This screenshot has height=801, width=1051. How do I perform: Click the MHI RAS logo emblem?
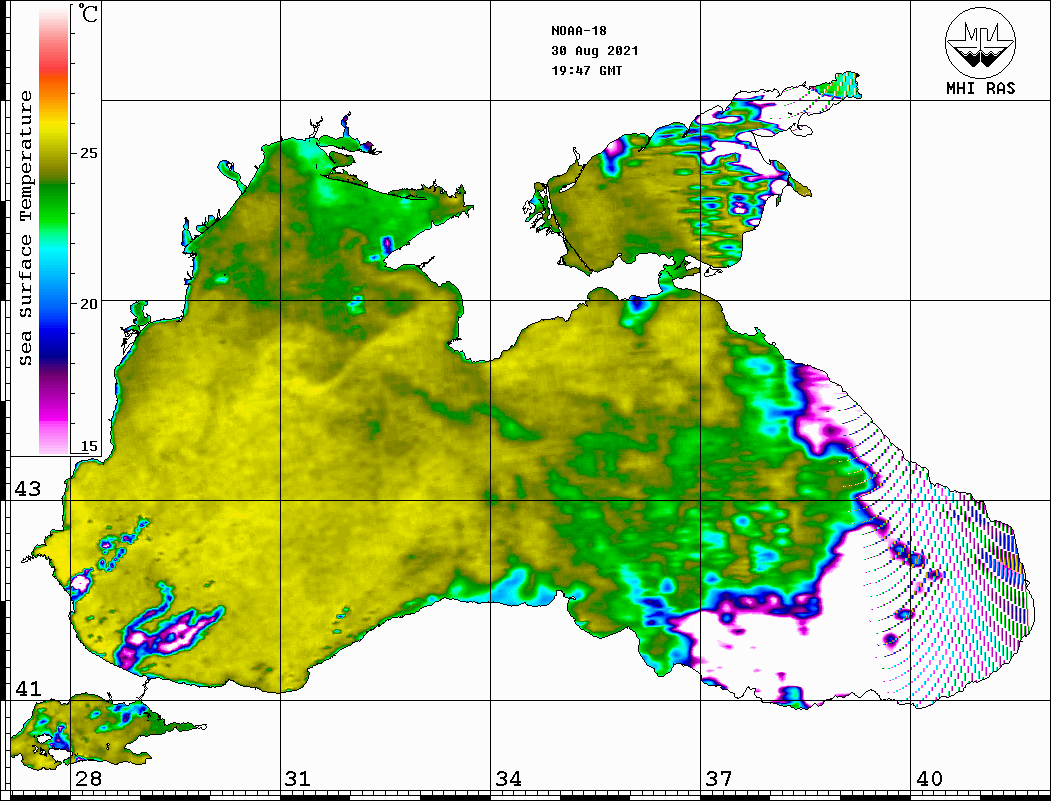pos(980,42)
